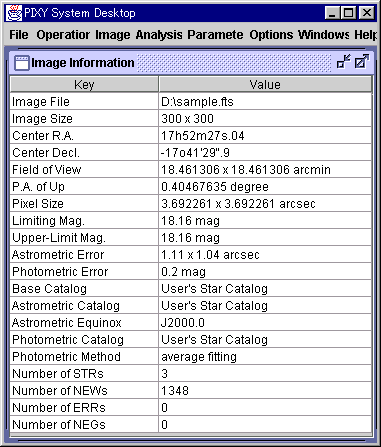This screenshot has height=447, width=381.
Task: Iconify the Image Information internal window
Action: tap(344, 62)
